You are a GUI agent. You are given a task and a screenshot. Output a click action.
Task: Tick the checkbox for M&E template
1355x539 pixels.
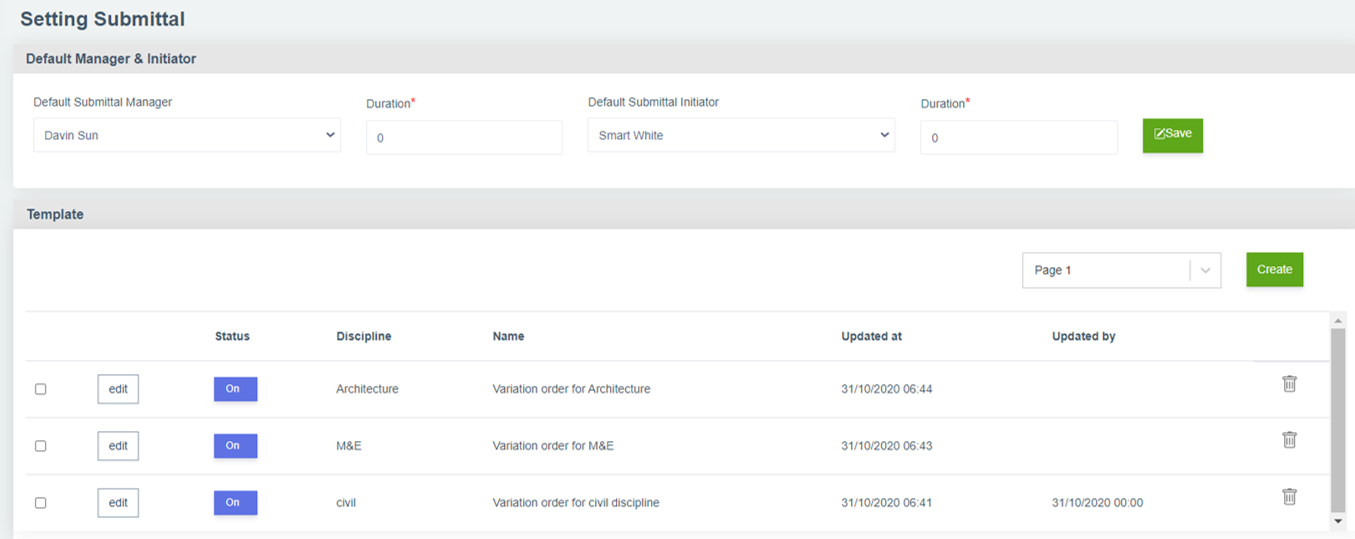coord(41,446)
